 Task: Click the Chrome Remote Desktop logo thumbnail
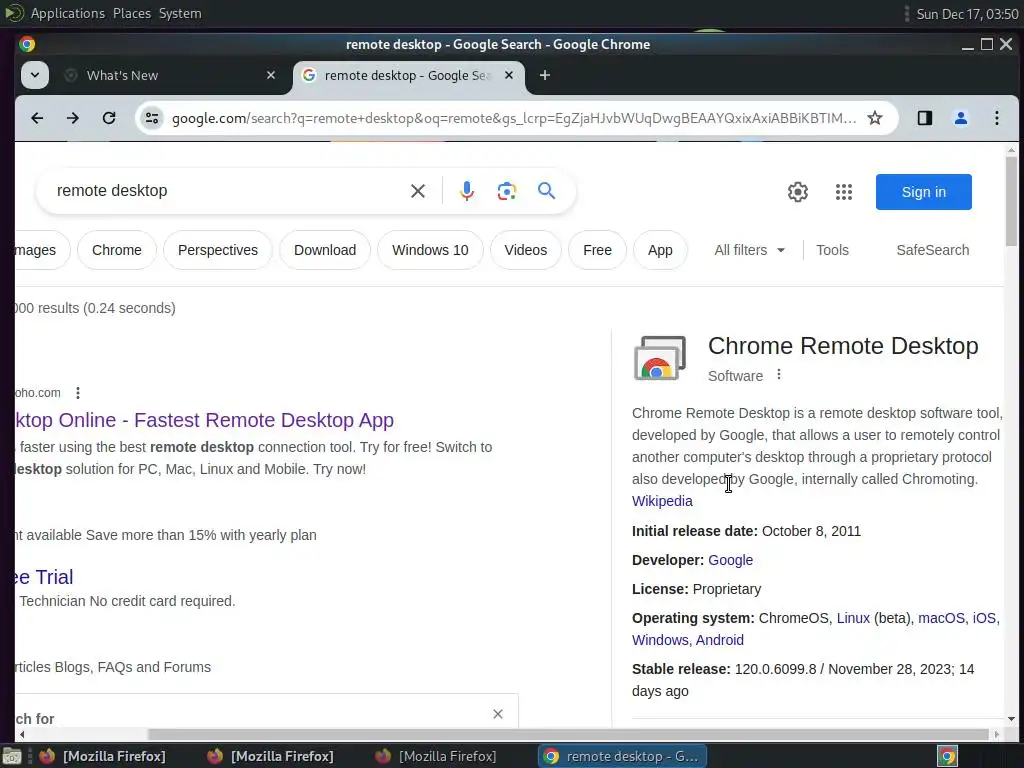coord(660,357)
